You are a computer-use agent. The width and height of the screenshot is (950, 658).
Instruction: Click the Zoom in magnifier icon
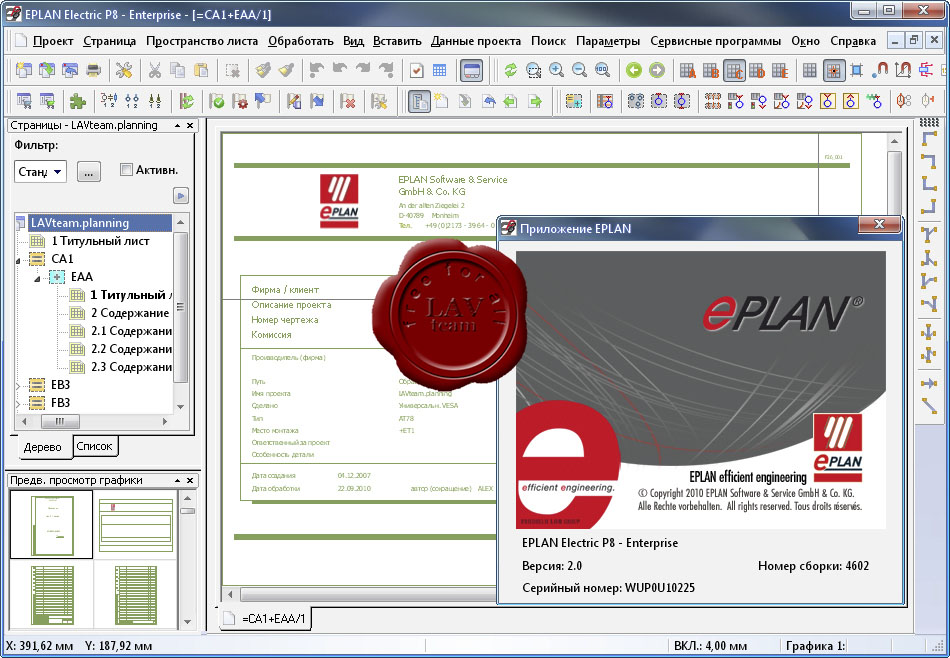tap(557, 70)
